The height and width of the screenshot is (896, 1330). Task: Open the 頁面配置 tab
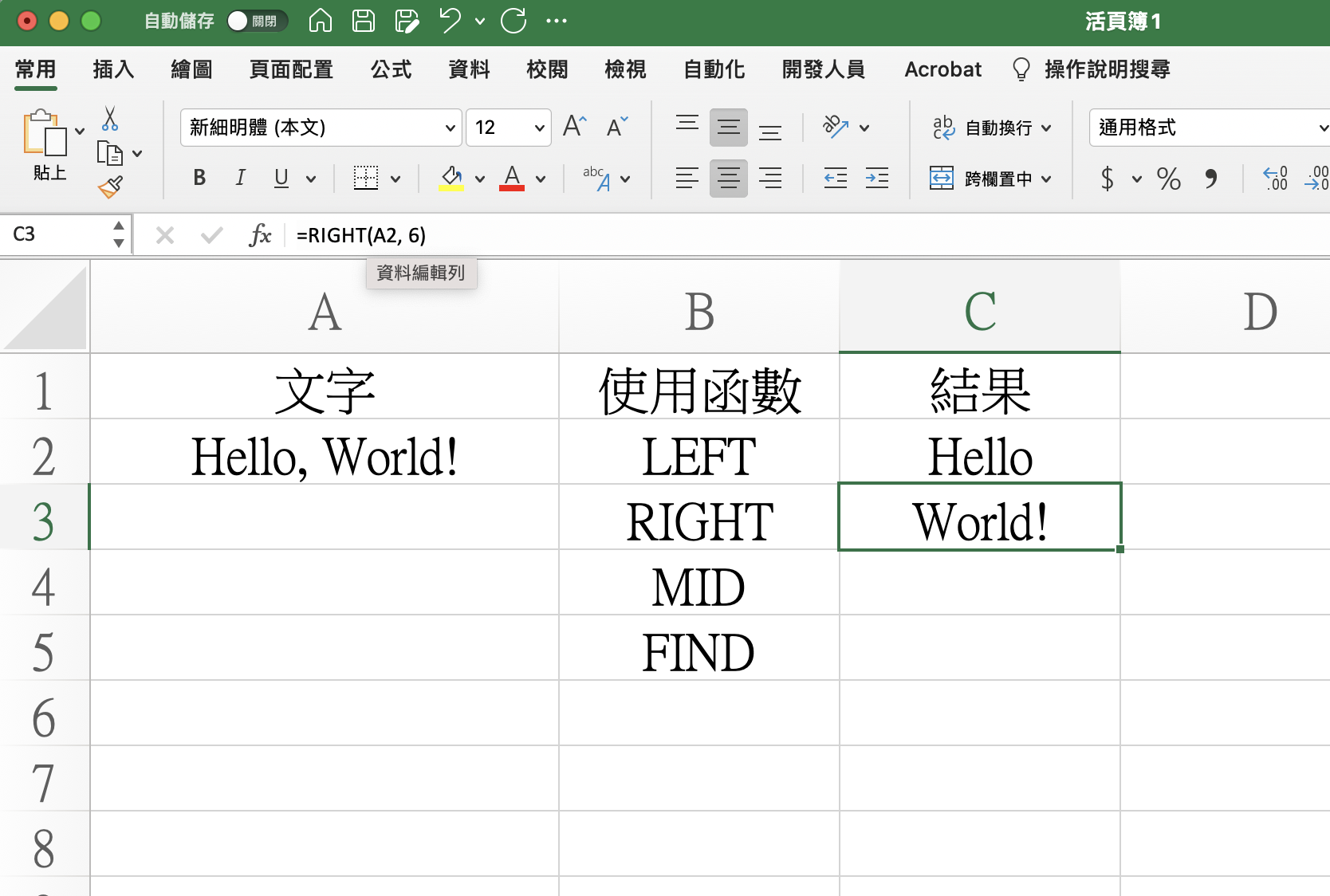[x=291, y=69]
